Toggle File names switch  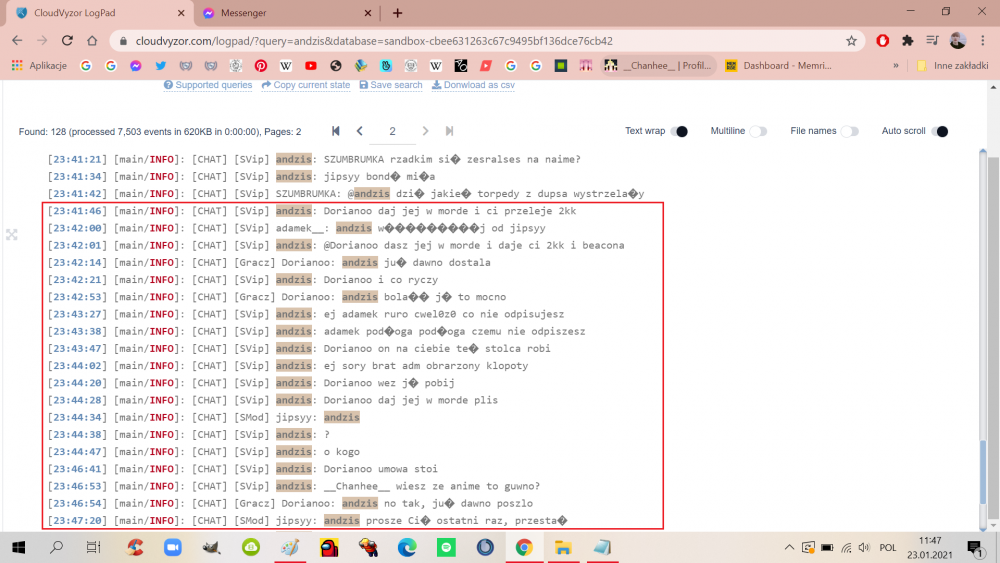pyautogui.click(x=849, y=131)
